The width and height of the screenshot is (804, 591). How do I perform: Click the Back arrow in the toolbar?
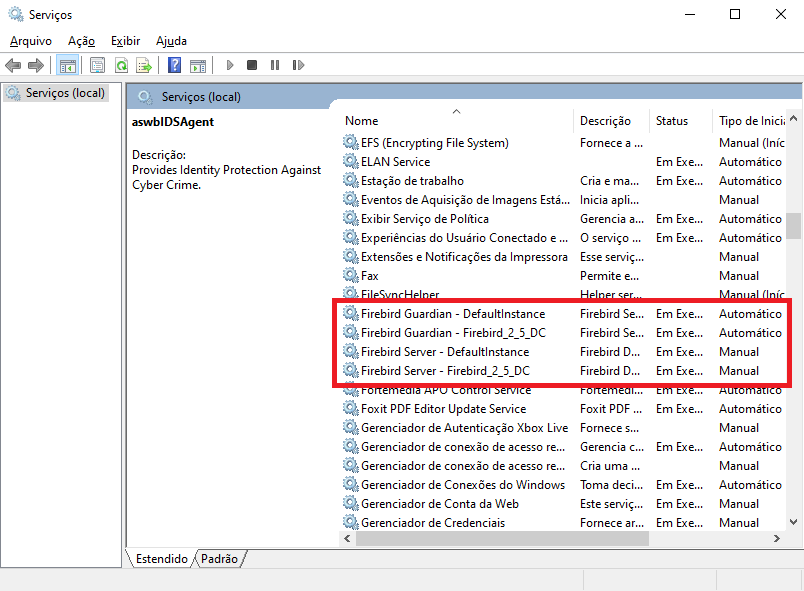(13, 65)
